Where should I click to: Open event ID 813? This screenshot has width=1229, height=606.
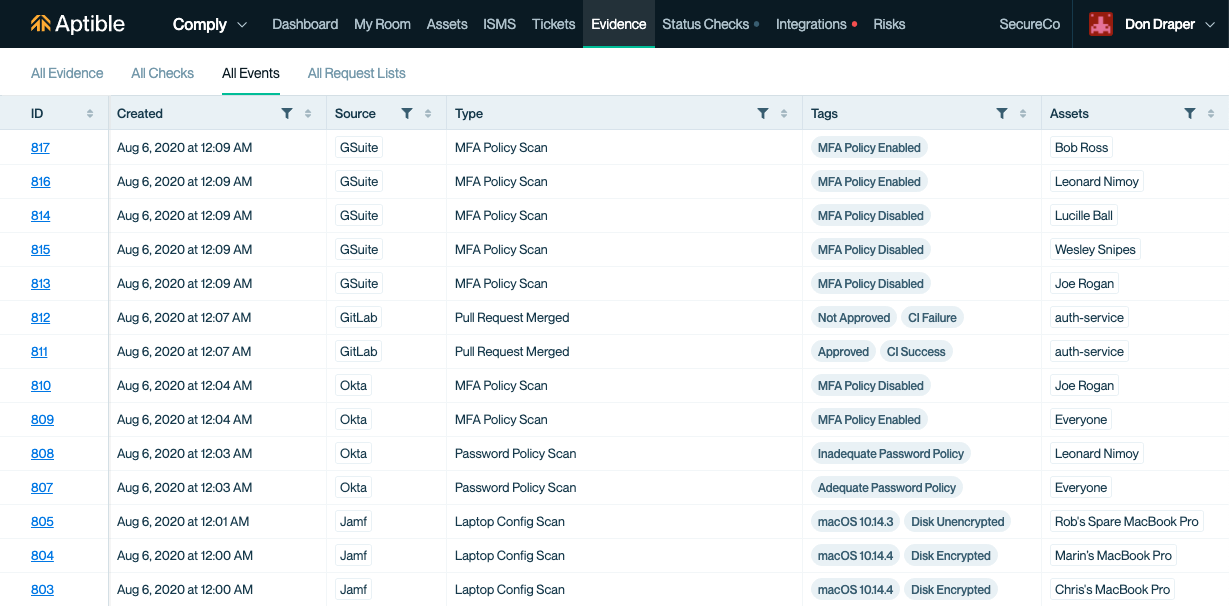tap(41, 284)
